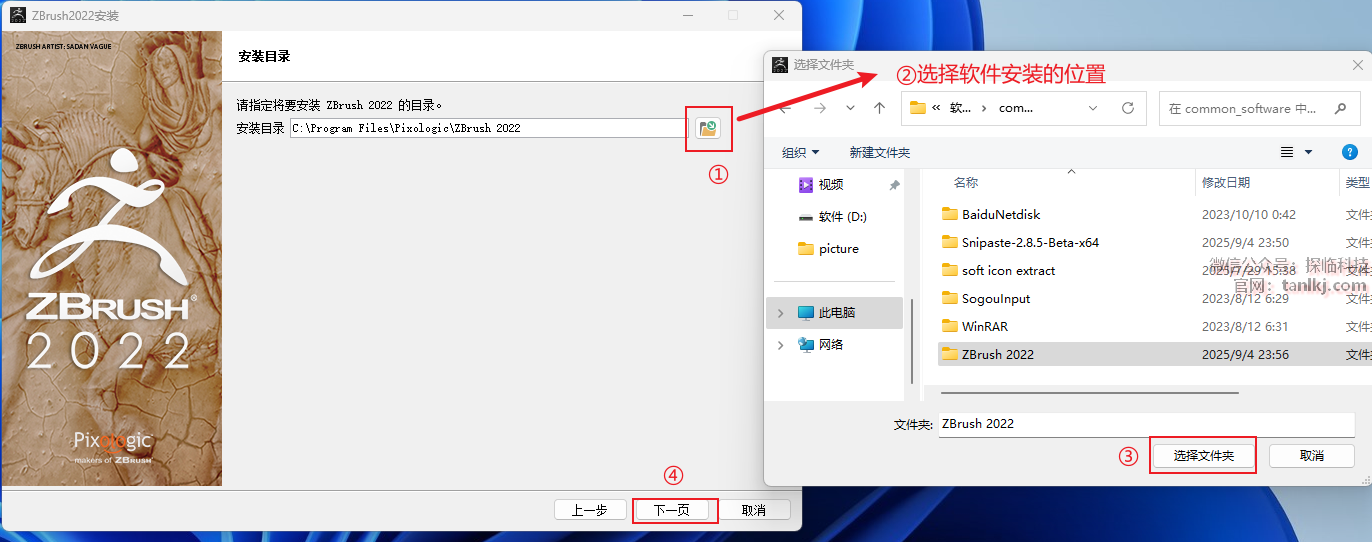Image resolution: width=1372 pixels, height=542 pixels.
Task: Expand the address bar history dropdown
Action: (x=1093, y=108)
